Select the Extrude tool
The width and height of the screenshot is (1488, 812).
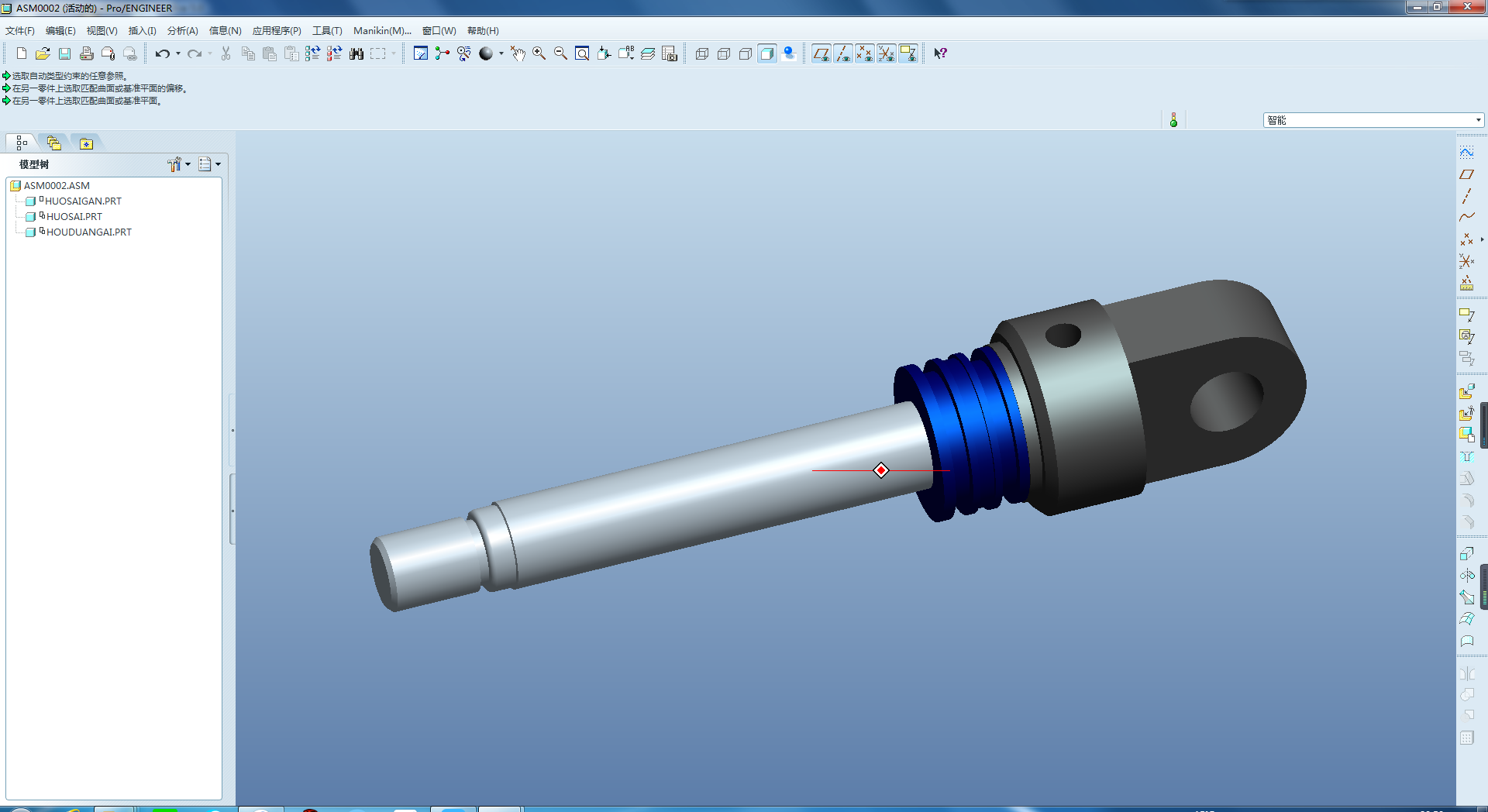click(x=1467, y=553)
